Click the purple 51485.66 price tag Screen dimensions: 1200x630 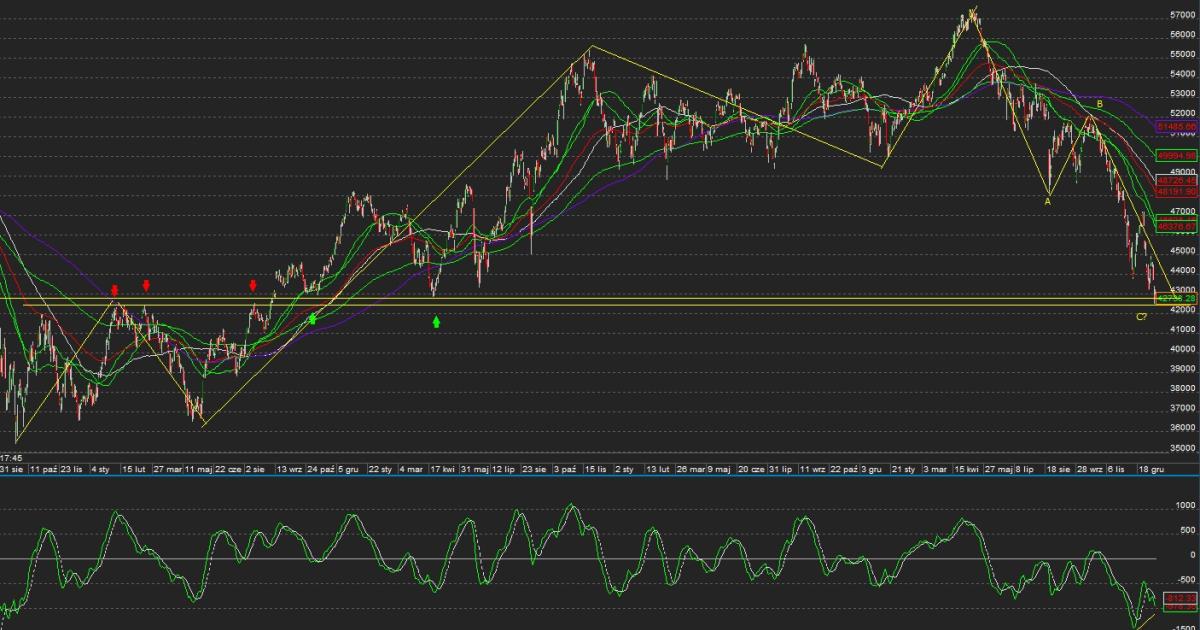[x=1176, y=128]
